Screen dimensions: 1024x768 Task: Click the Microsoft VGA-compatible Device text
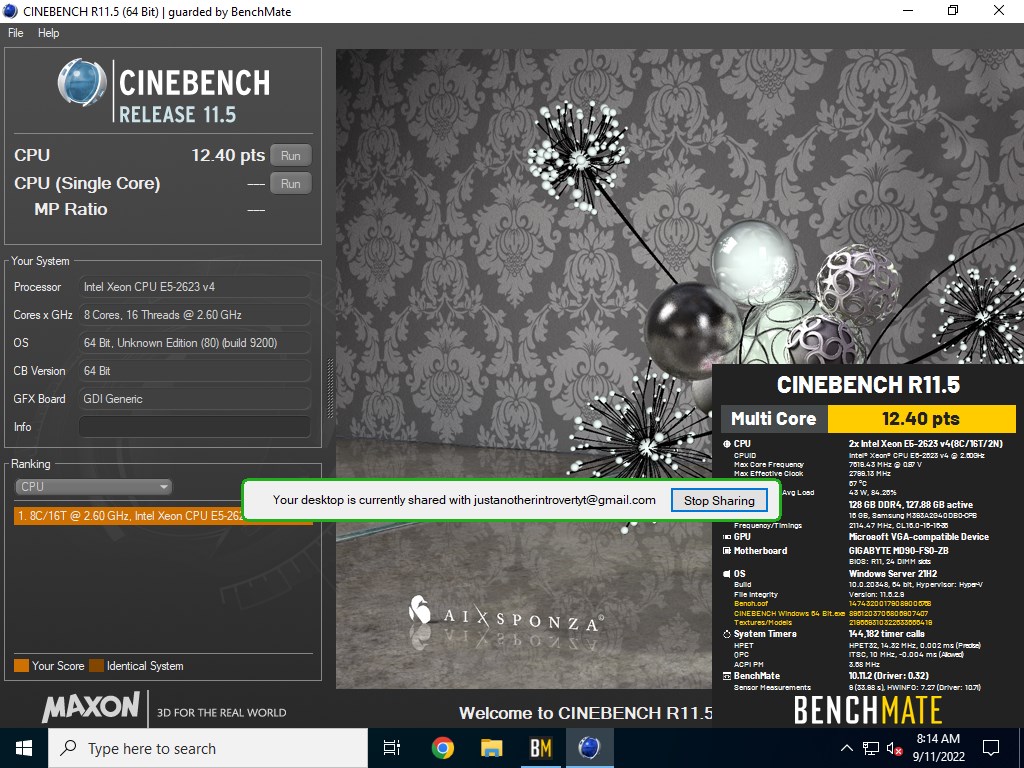(918, 537)
